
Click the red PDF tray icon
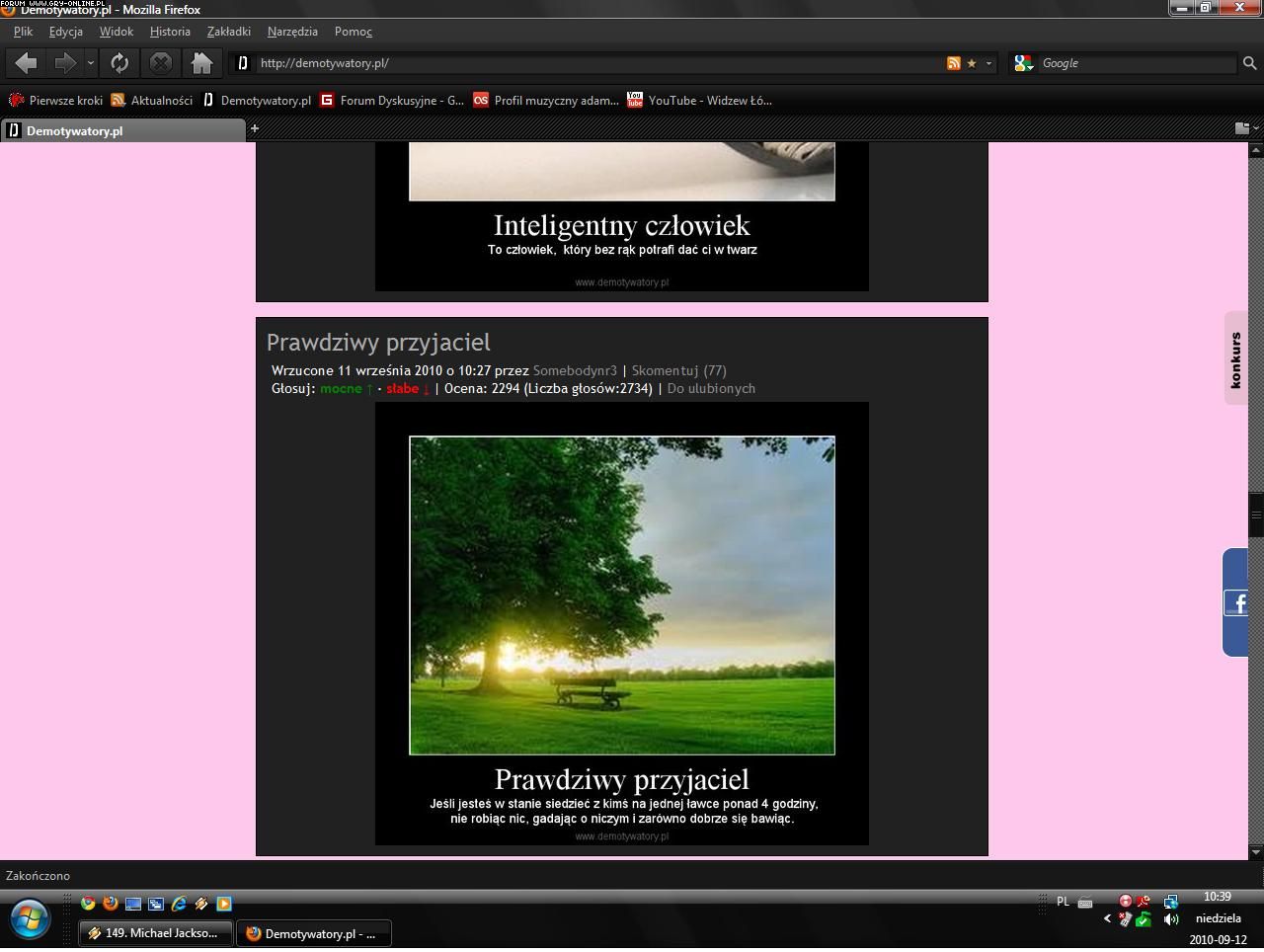click(x=1143, y=902)
